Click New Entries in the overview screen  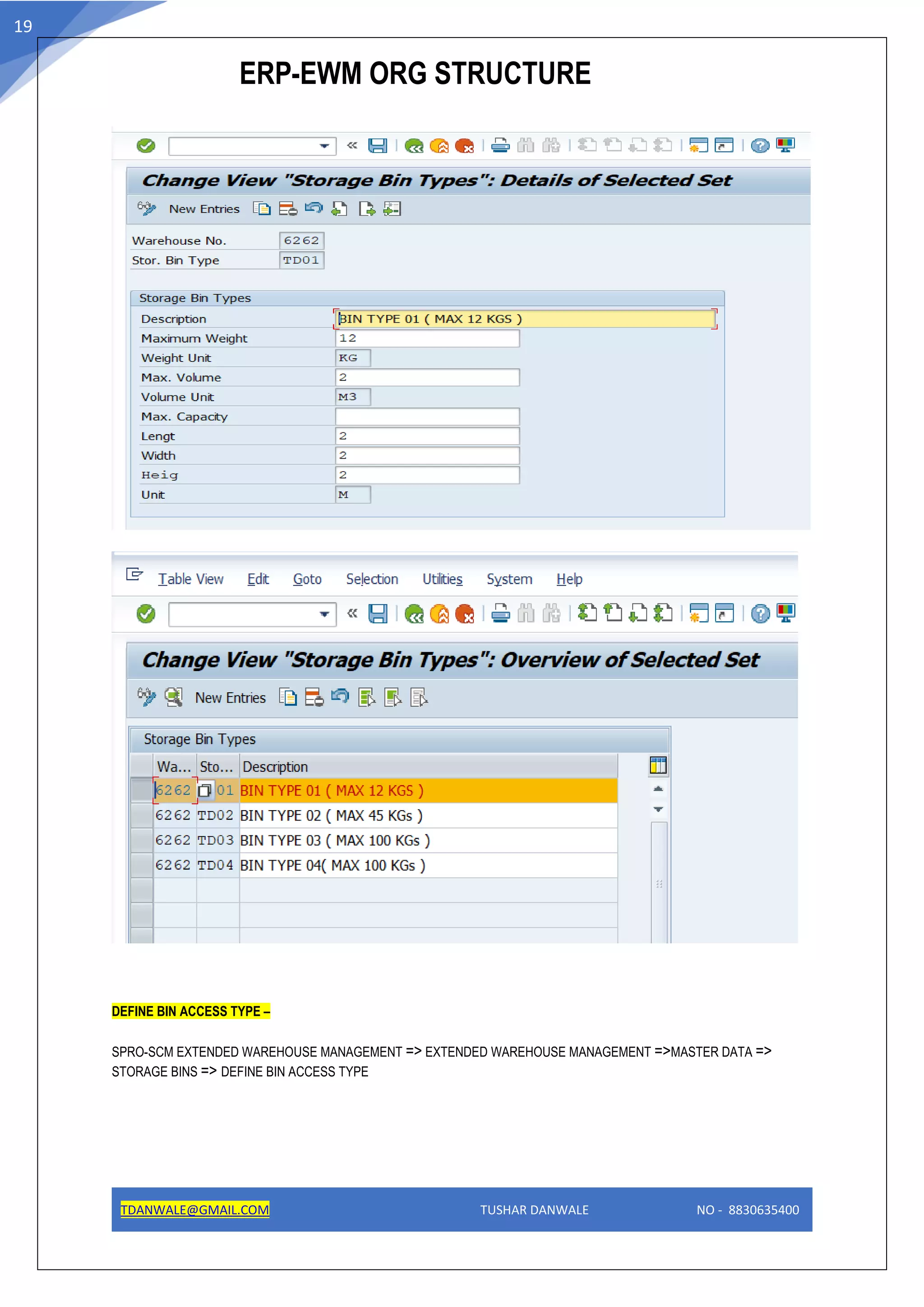tap(230, 698)
